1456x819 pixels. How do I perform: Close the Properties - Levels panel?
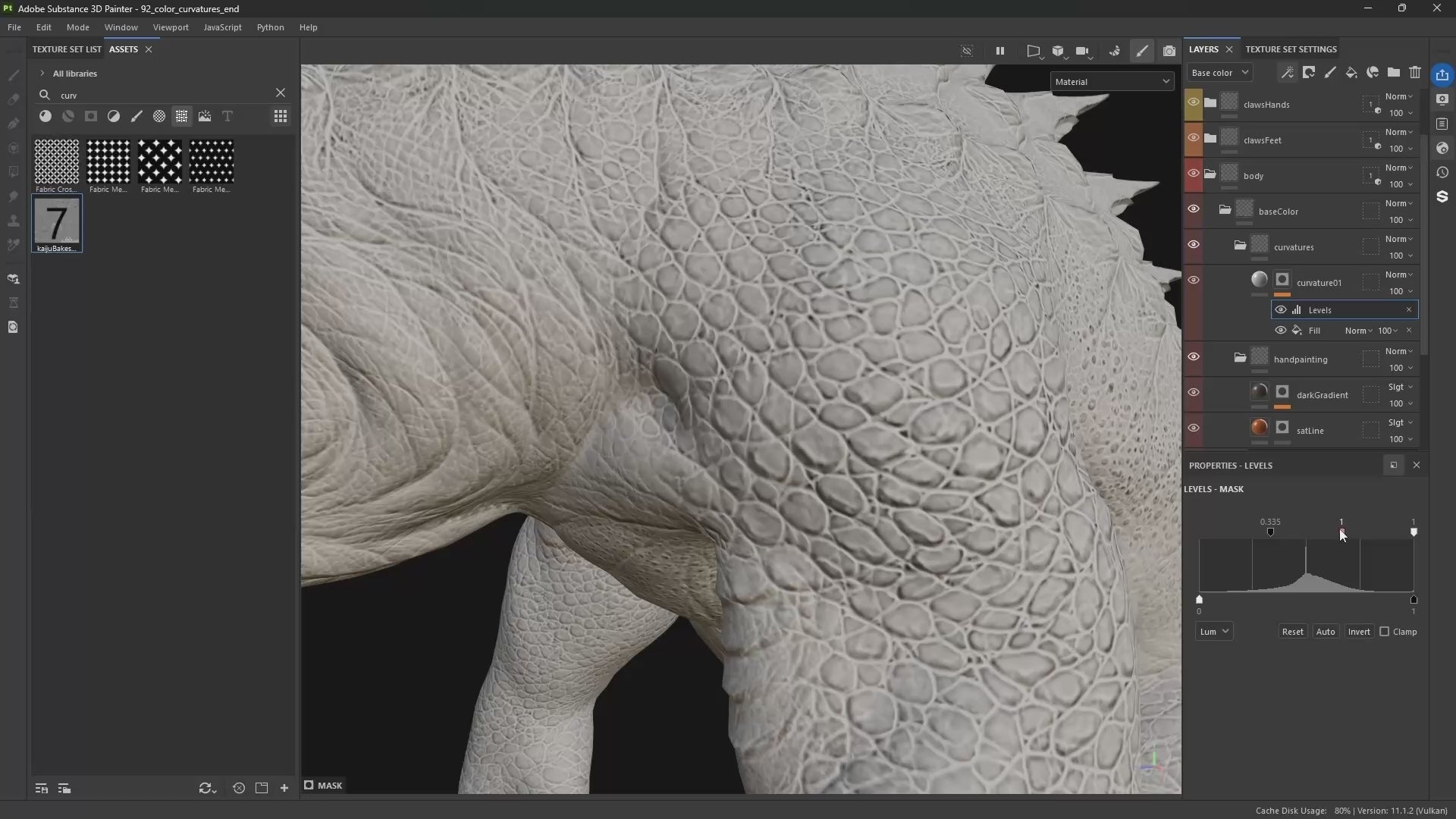point(1417,466)
